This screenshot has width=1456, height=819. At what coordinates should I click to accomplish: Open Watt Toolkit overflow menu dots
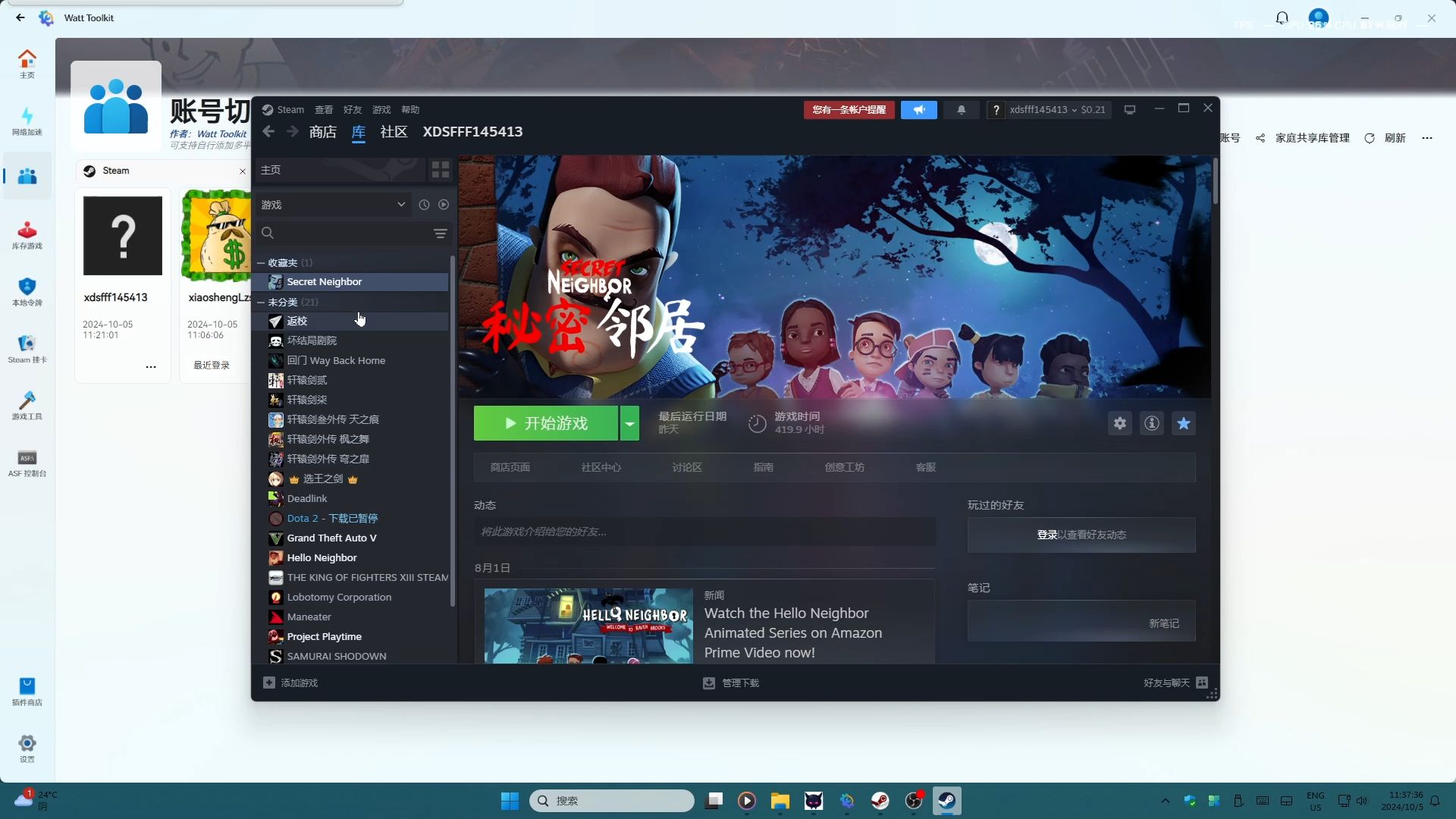click(x=1427, y=138)
